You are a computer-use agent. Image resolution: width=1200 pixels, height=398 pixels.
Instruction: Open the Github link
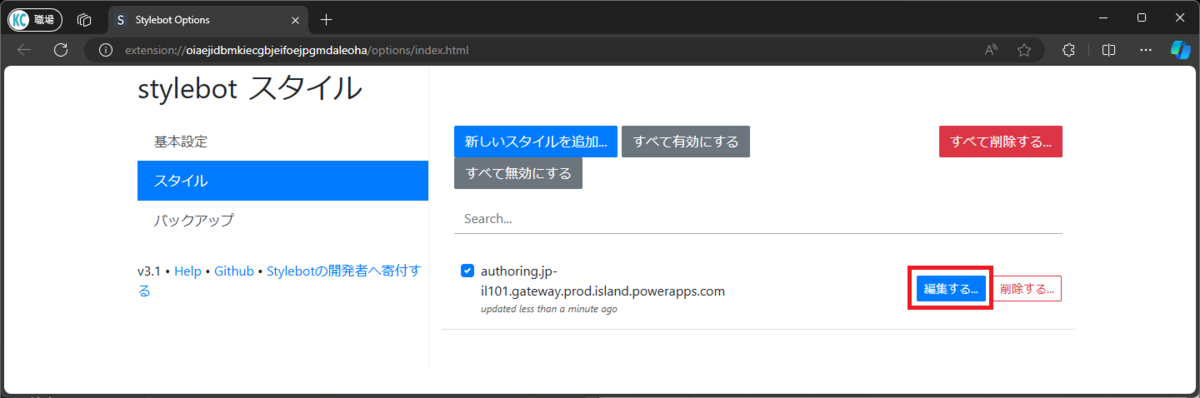click(234, 271)
